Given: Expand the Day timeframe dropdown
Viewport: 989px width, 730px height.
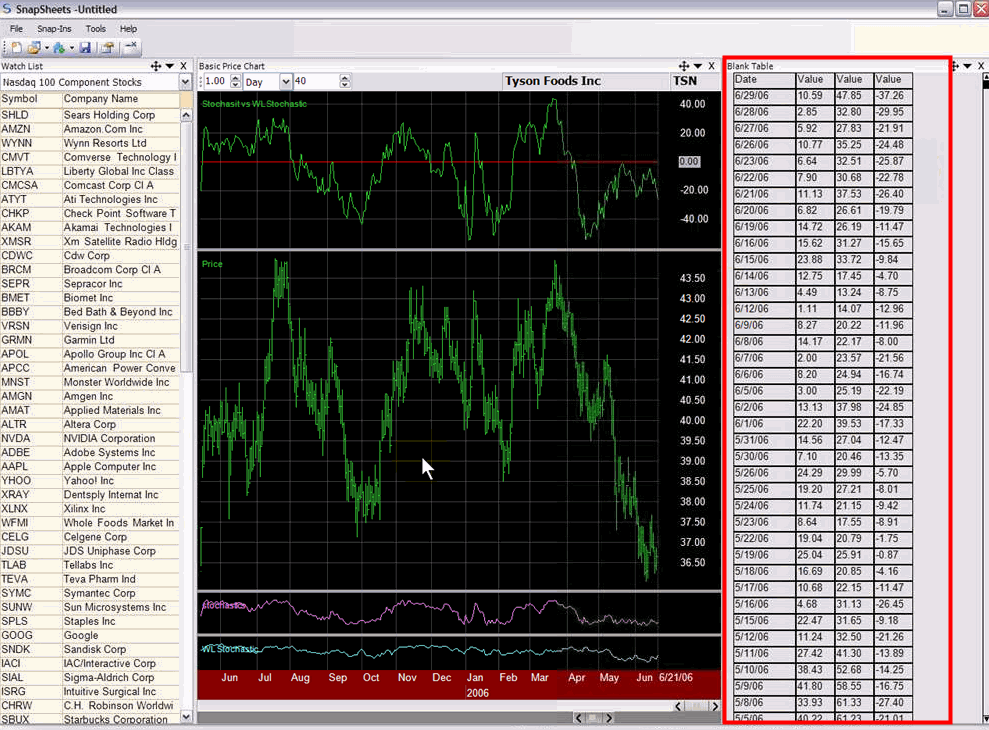Looking at the screenshot, I should pos(286,81).
